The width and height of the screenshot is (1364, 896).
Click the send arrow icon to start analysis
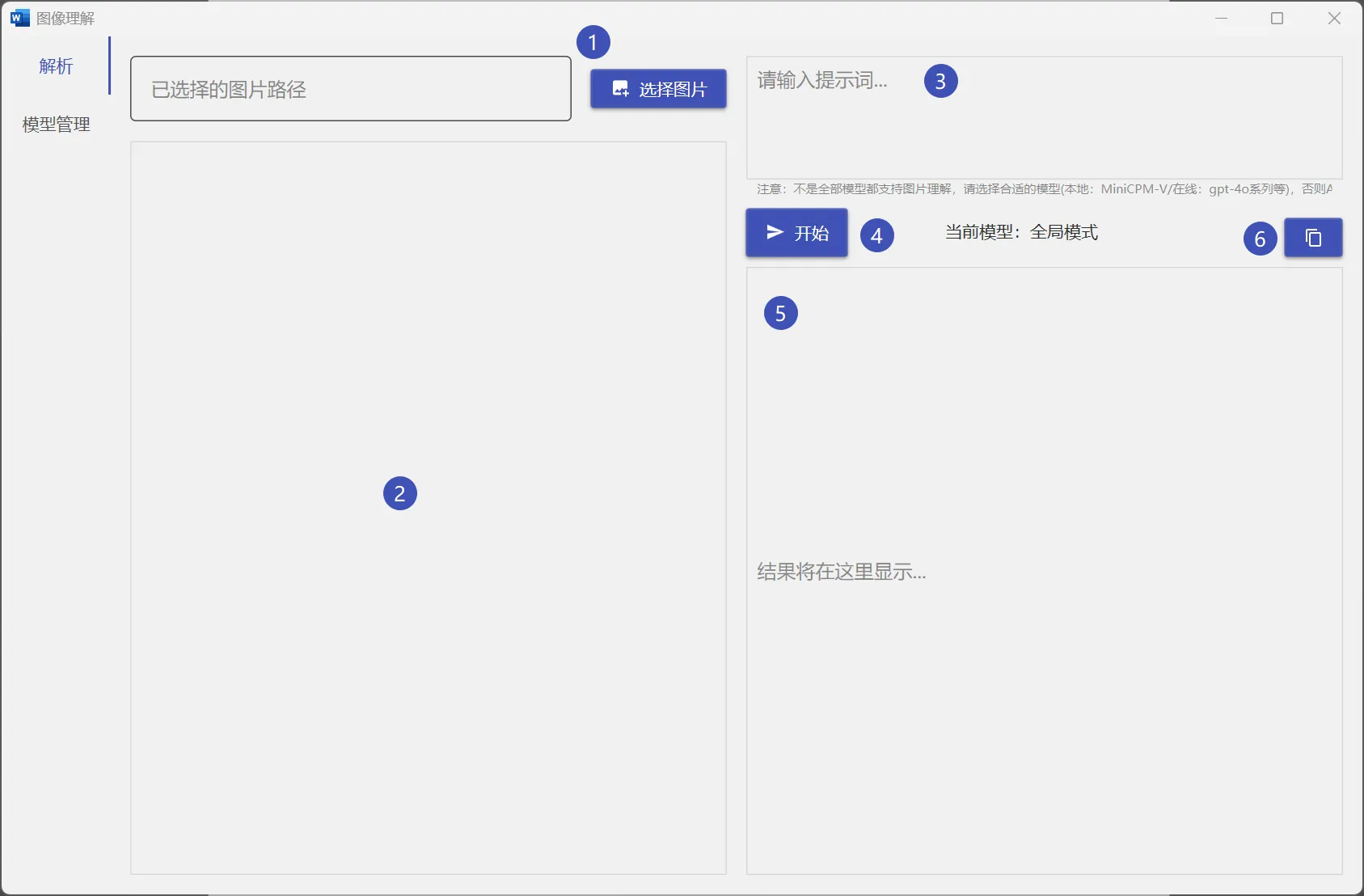coord(774,232)
